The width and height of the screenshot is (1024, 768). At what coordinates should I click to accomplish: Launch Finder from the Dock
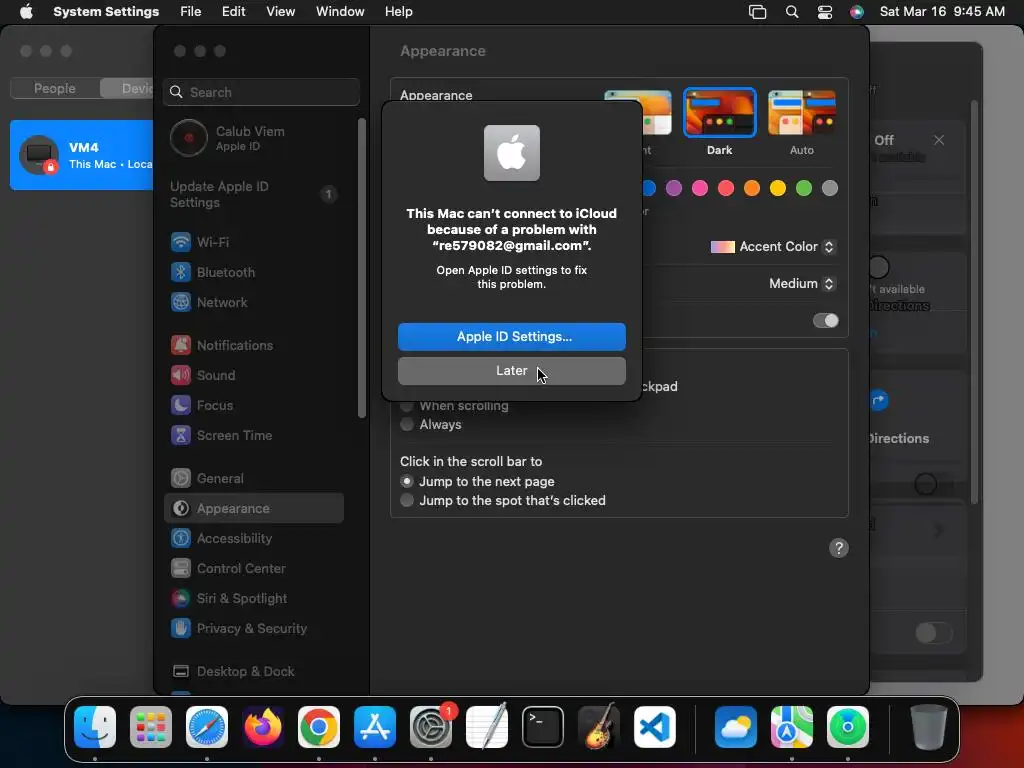[95, 727]
